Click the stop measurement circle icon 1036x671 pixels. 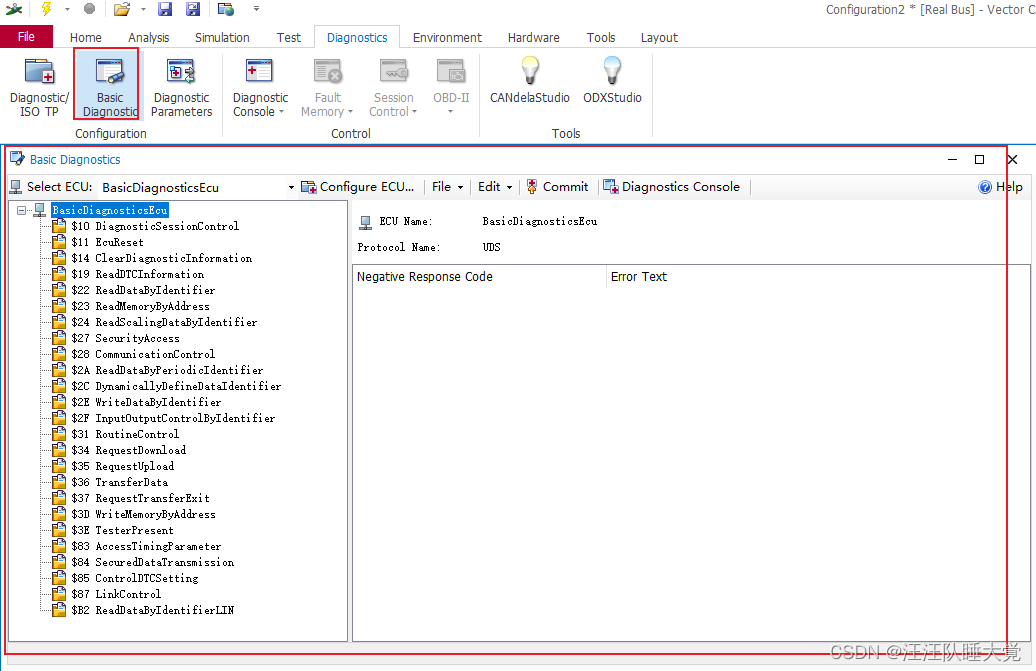(89, 9)
